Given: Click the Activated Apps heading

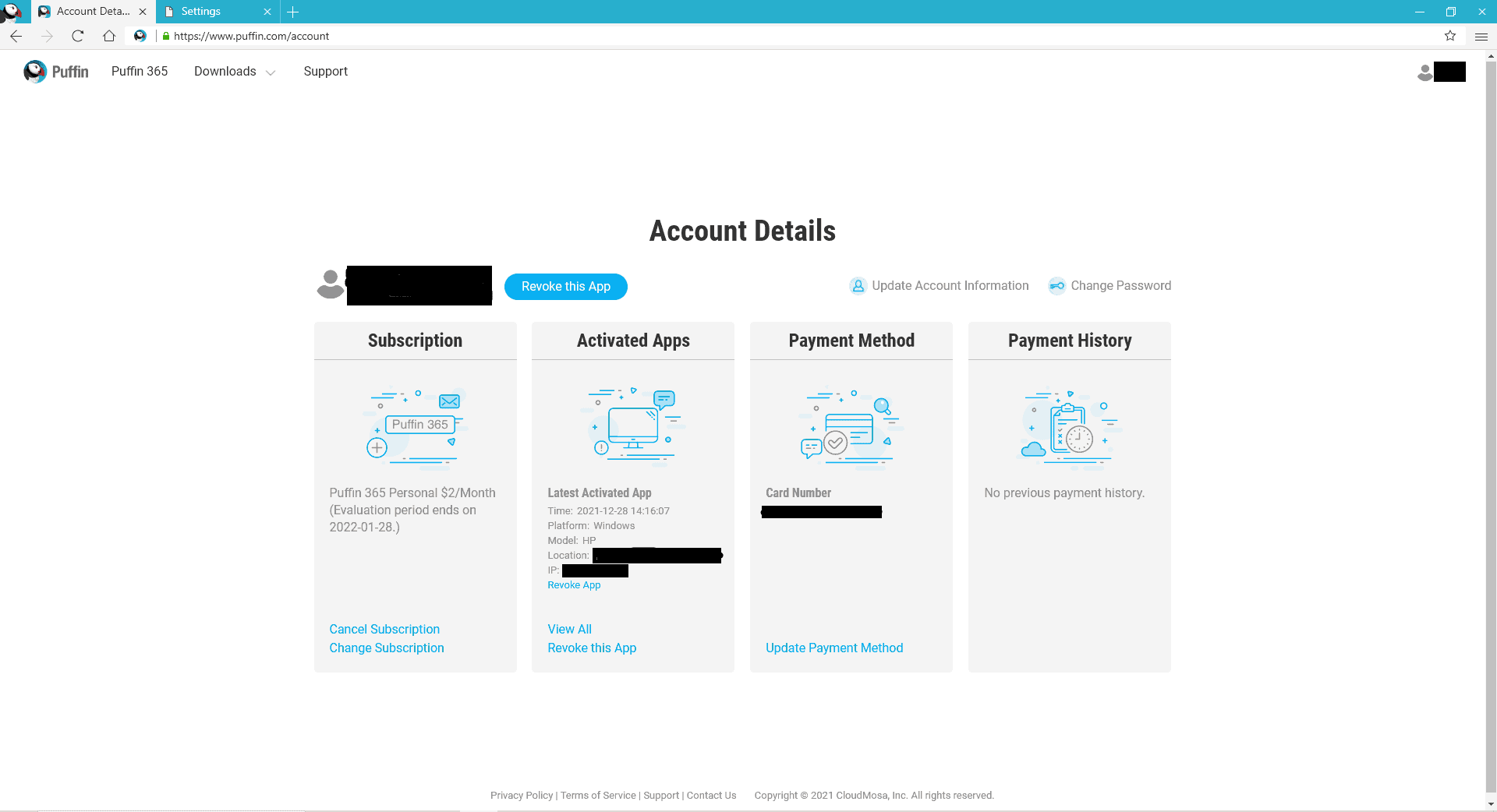Looking at the screenshot, I should [633, 341].
